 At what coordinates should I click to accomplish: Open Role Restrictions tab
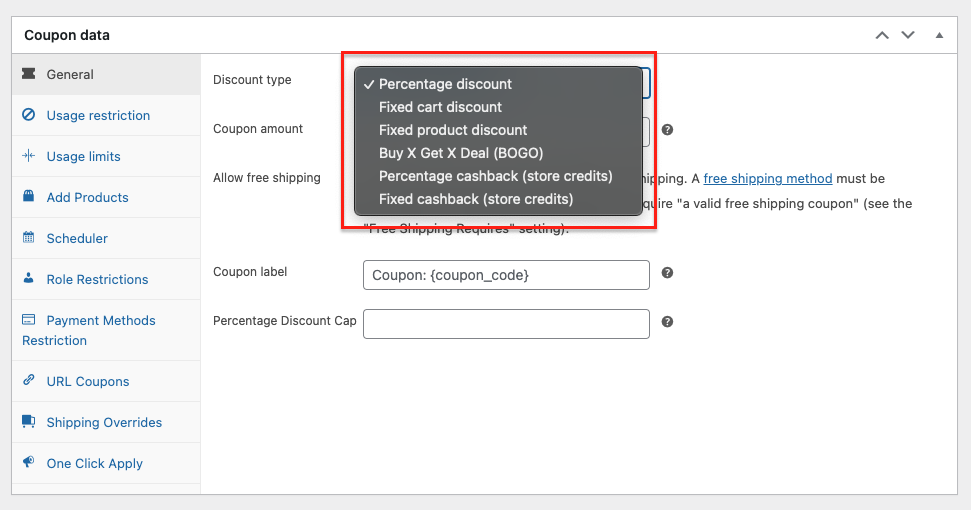coord(106,279)
